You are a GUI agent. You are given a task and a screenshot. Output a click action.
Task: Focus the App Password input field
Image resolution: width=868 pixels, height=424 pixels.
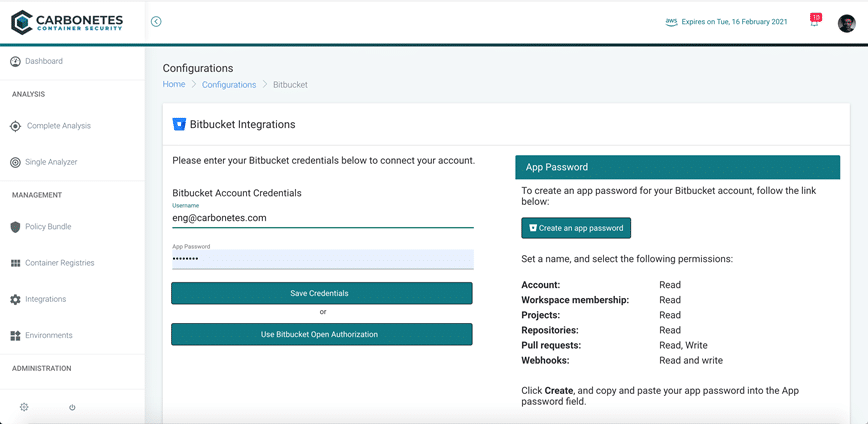pos(323,259)
